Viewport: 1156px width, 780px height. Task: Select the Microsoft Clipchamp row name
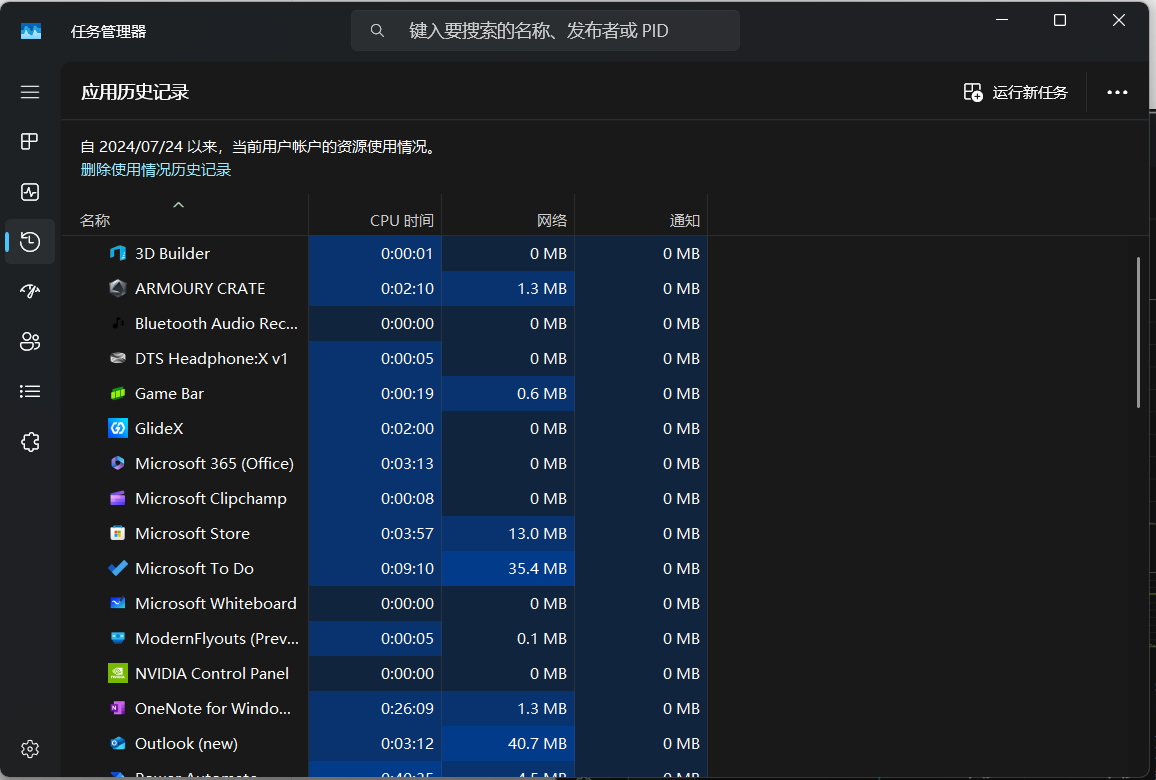pos(211,498)
